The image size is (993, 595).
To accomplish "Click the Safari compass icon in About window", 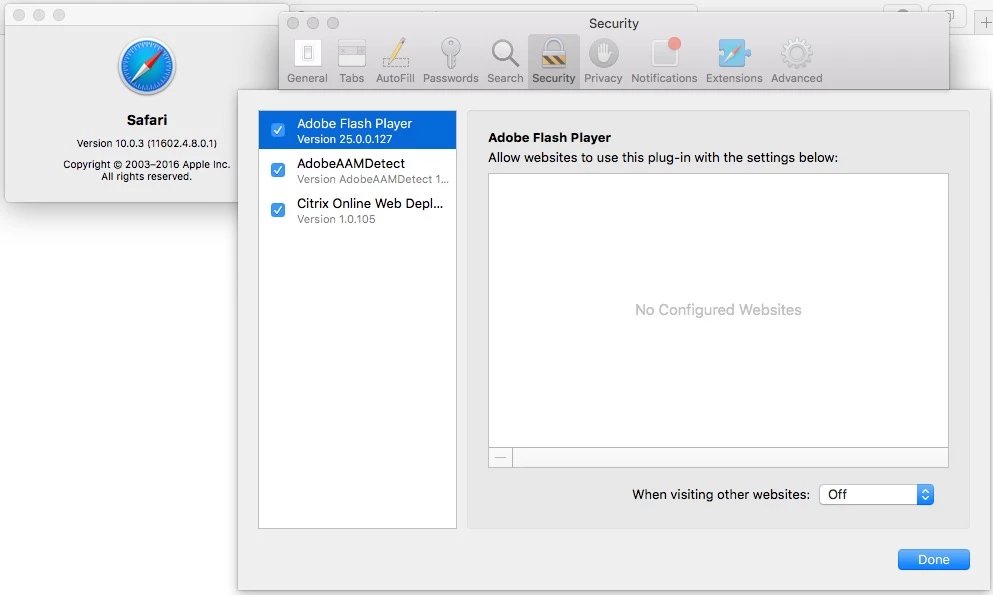I will 146,66.
